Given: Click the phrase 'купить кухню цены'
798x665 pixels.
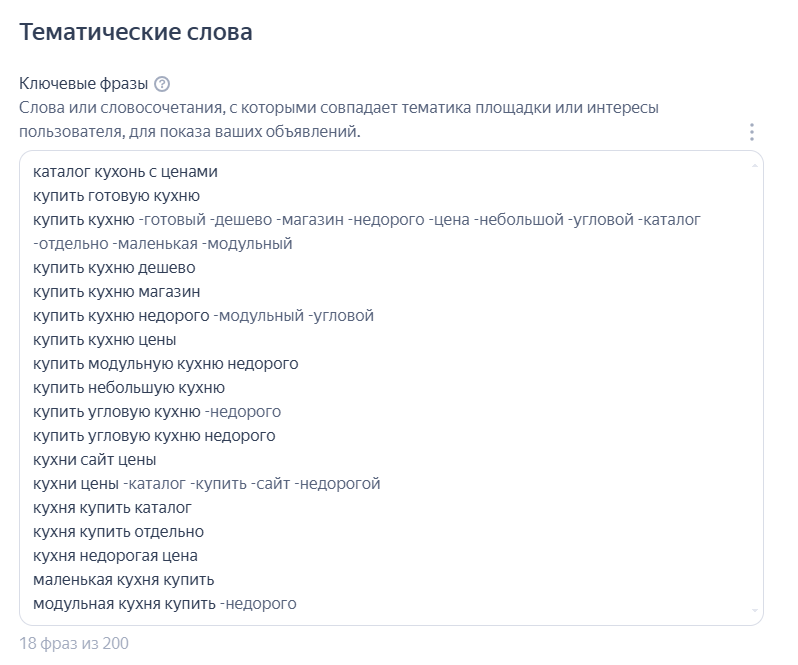Looking at the screenshot, I should (x=105, y=340).
